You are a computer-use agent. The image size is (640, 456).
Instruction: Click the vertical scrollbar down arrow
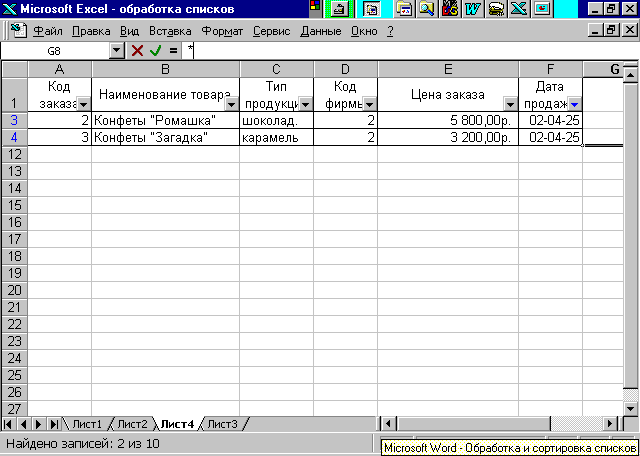pos(631,408)
